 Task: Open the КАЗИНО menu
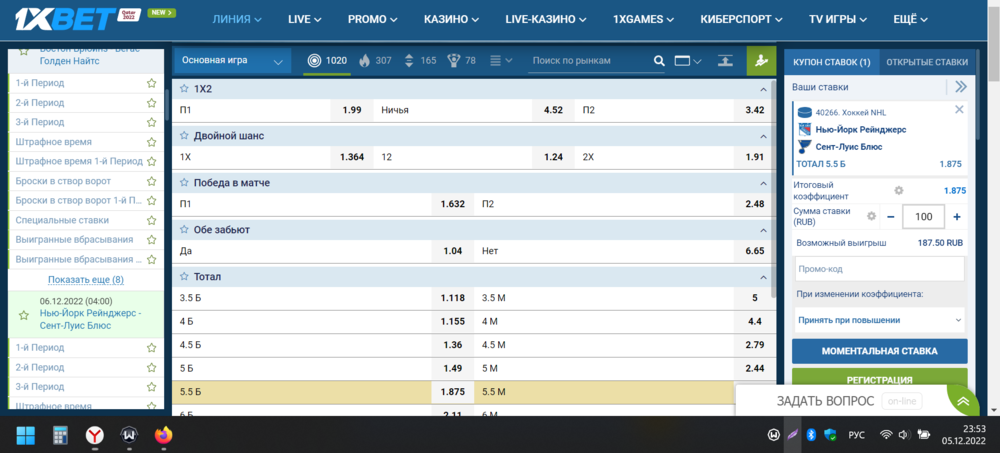pos(452,19)
